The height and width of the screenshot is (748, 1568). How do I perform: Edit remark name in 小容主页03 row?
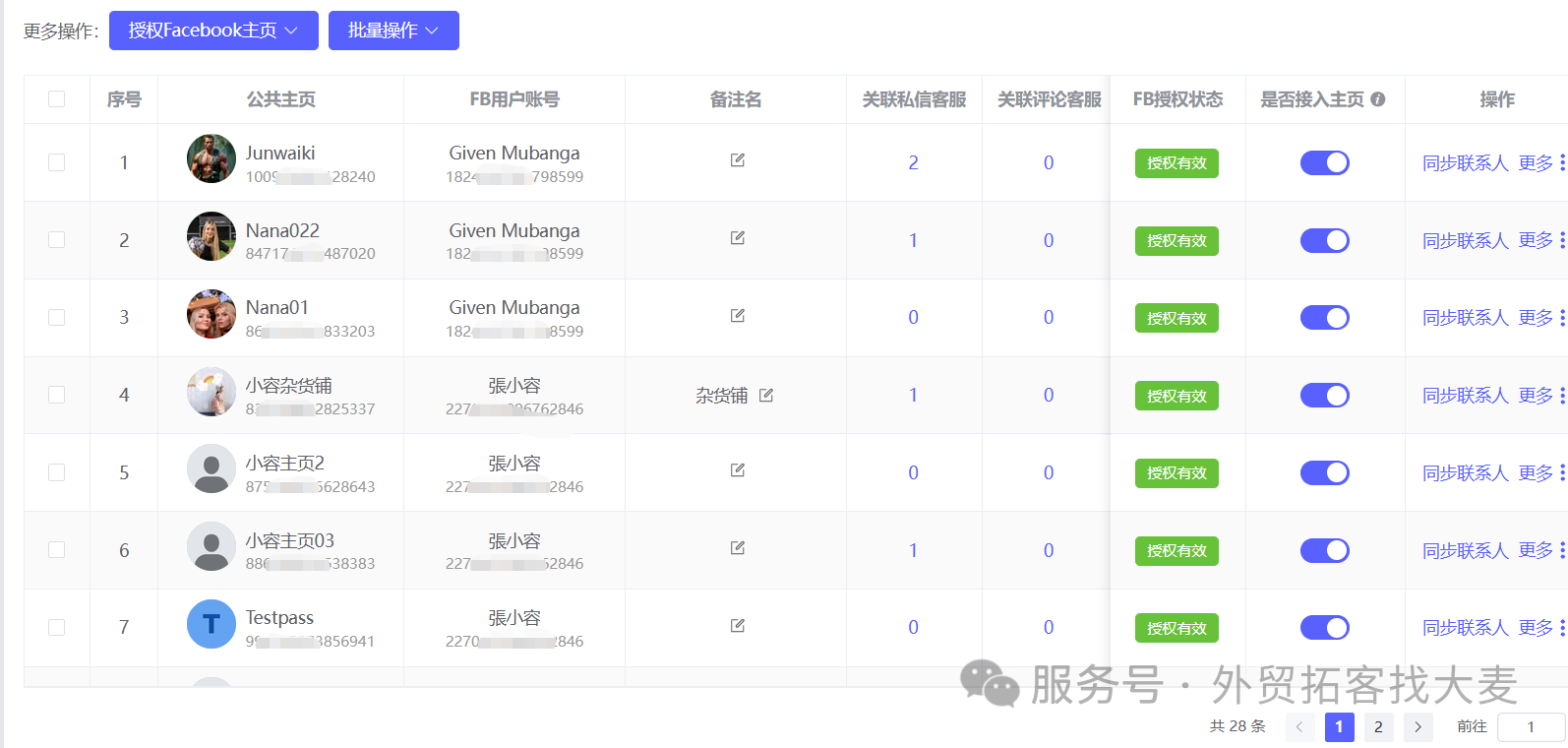tap(737, 548)
